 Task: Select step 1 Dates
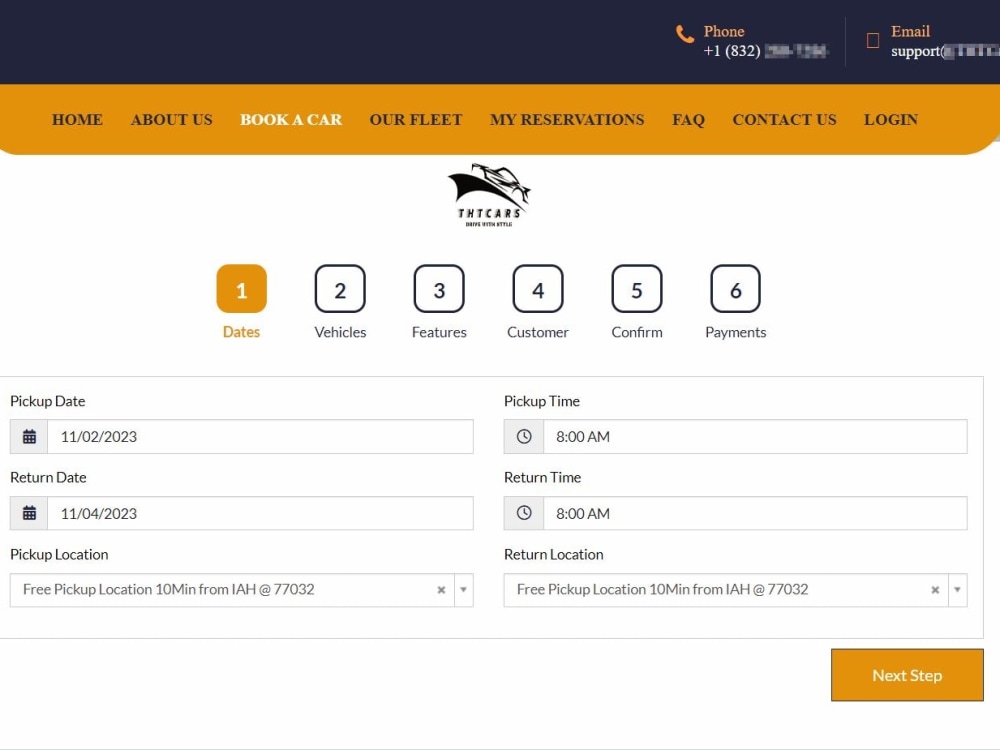242,289
